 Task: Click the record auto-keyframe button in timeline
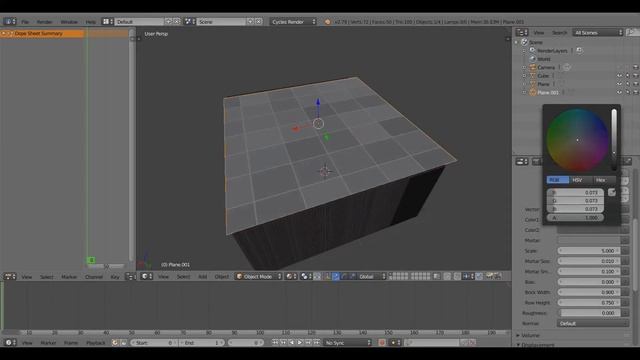[x=382, y=342]
